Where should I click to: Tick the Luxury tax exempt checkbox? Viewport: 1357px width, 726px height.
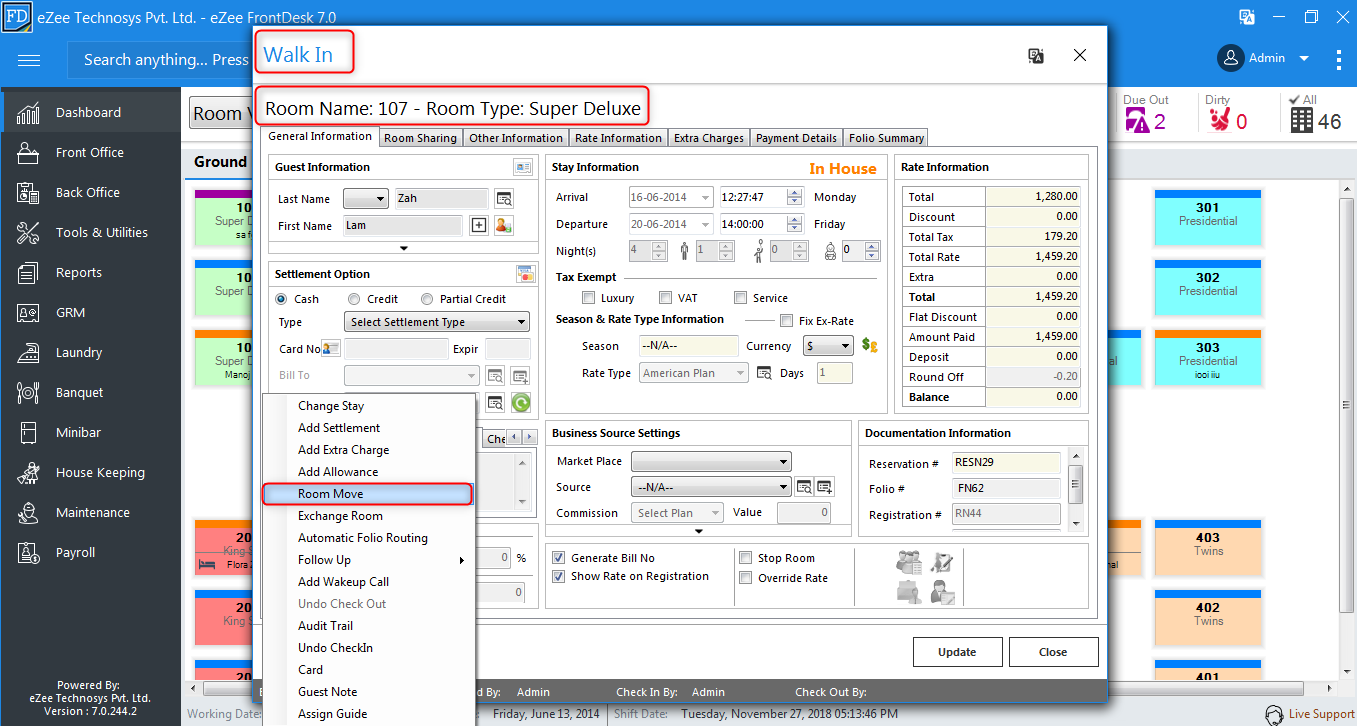click(588, 298)
